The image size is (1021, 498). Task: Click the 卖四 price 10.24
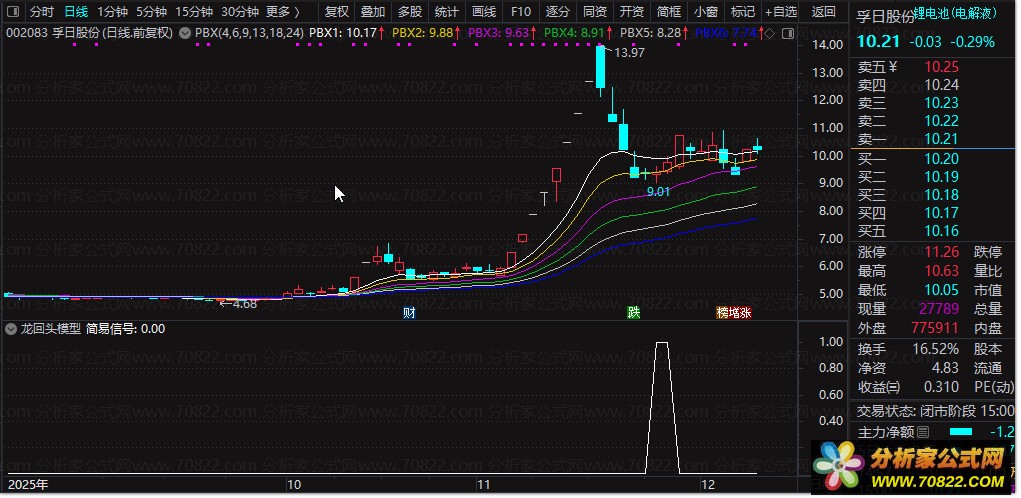(x=942, y=85)
